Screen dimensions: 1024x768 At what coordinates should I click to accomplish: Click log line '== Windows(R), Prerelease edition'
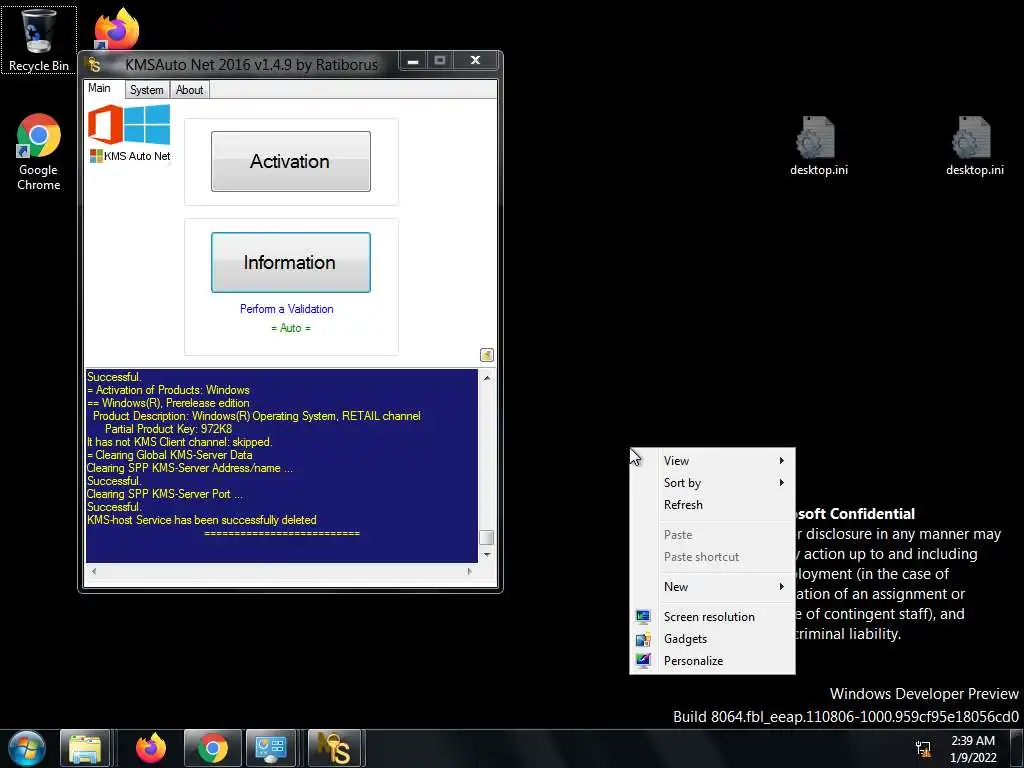pos(168,403)
